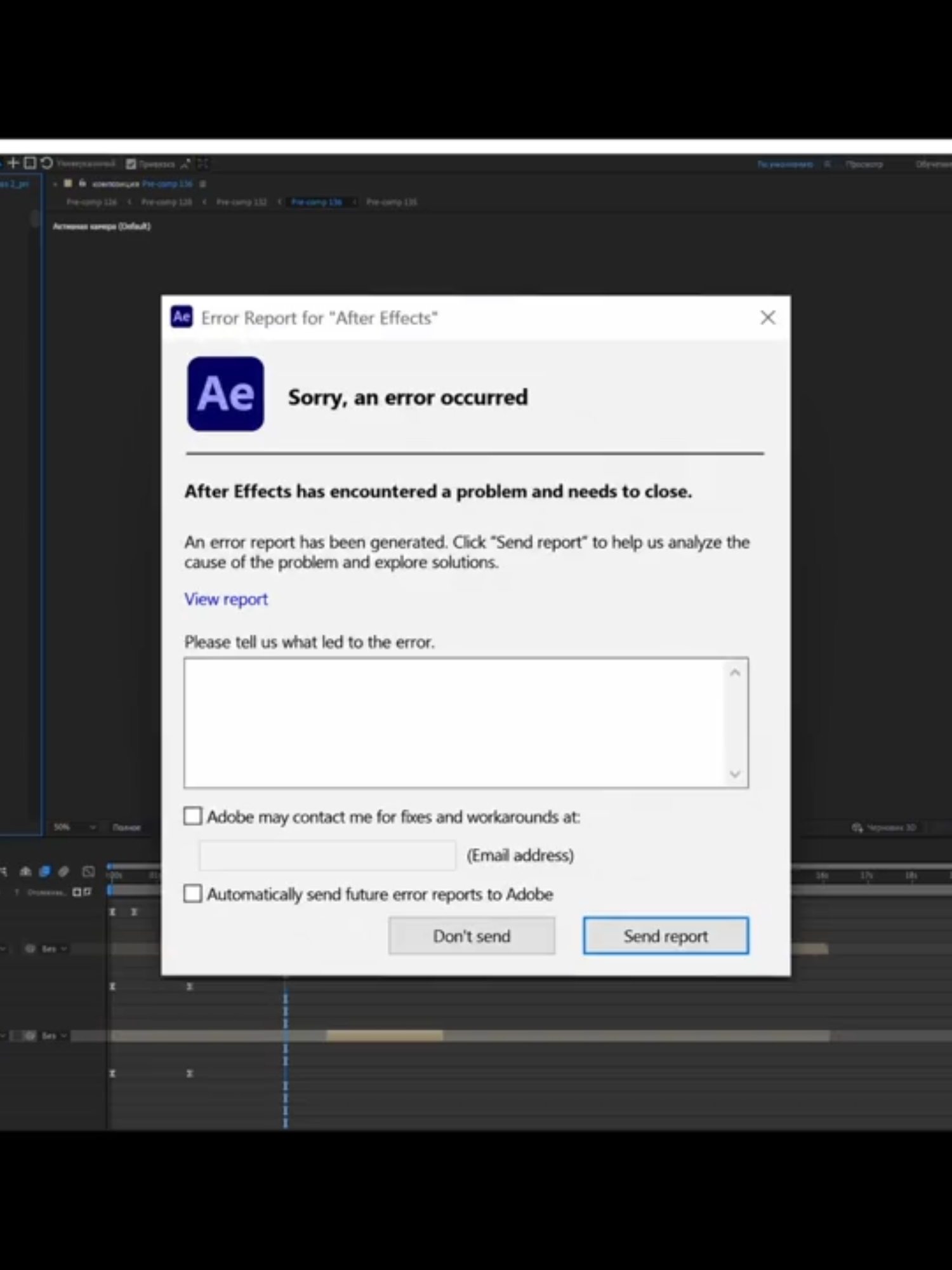This screenshot has height=1270, width=952.
Task: Click the current time indicator line in the timeline
Action: (x=286, y=1054)
